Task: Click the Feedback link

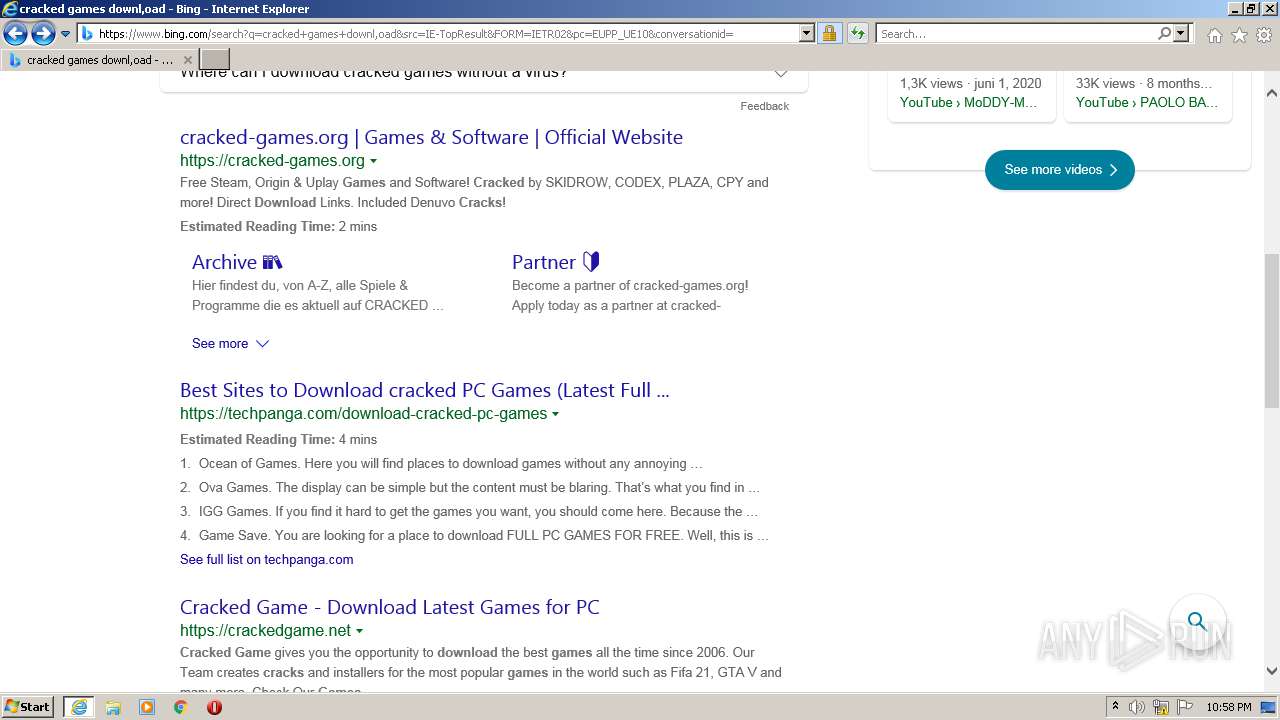Action: tap(764, 106)
